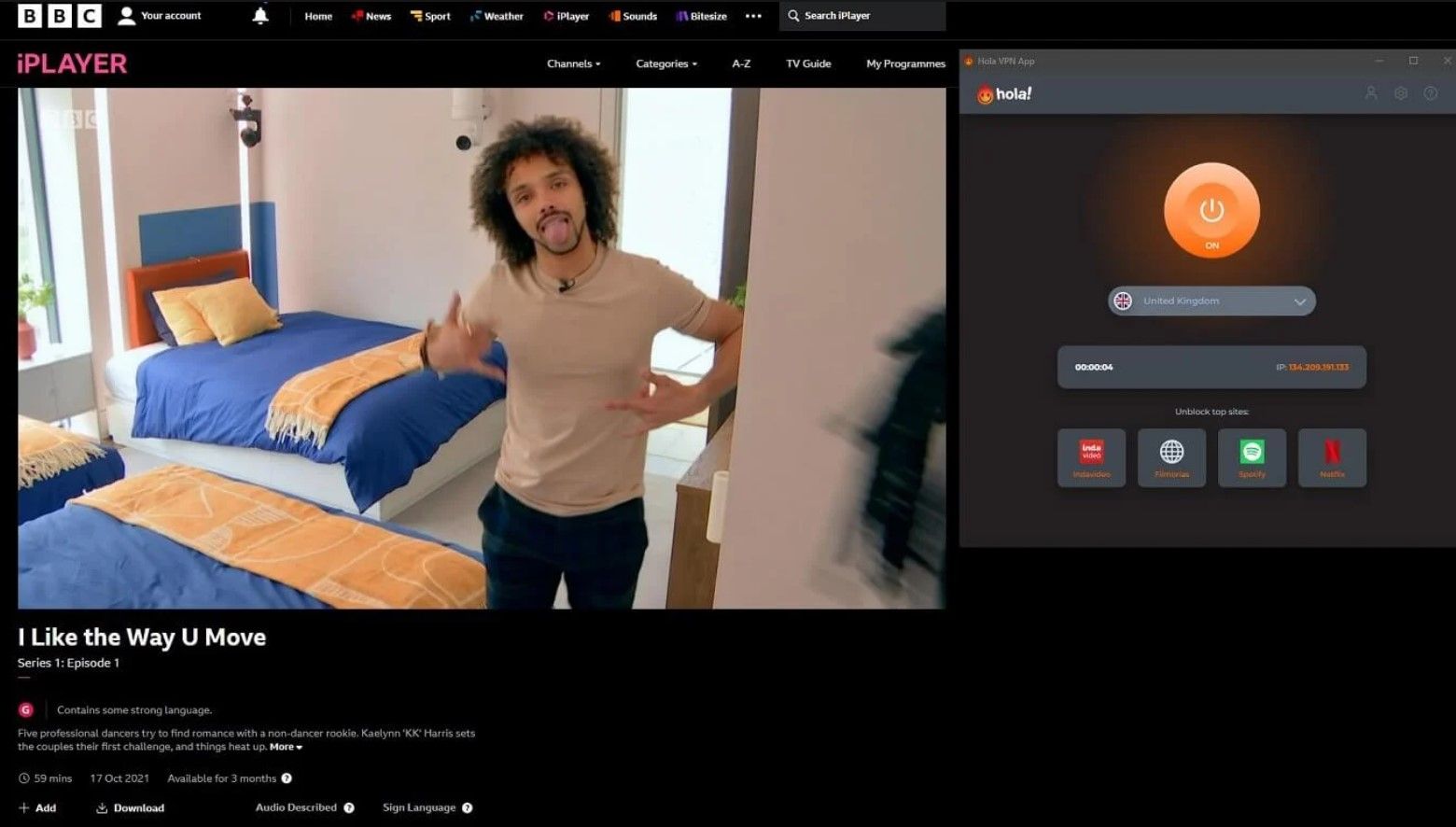Screen dimensions: 1456x827
Task: Show more BBC menu options (three dots)
Action: click(x=753, y=16)
